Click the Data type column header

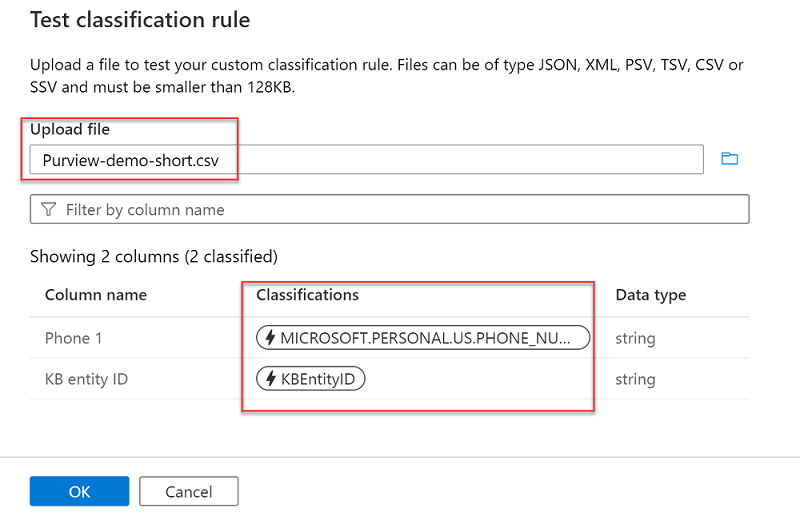pyautogui.click(x=650, y=295)
